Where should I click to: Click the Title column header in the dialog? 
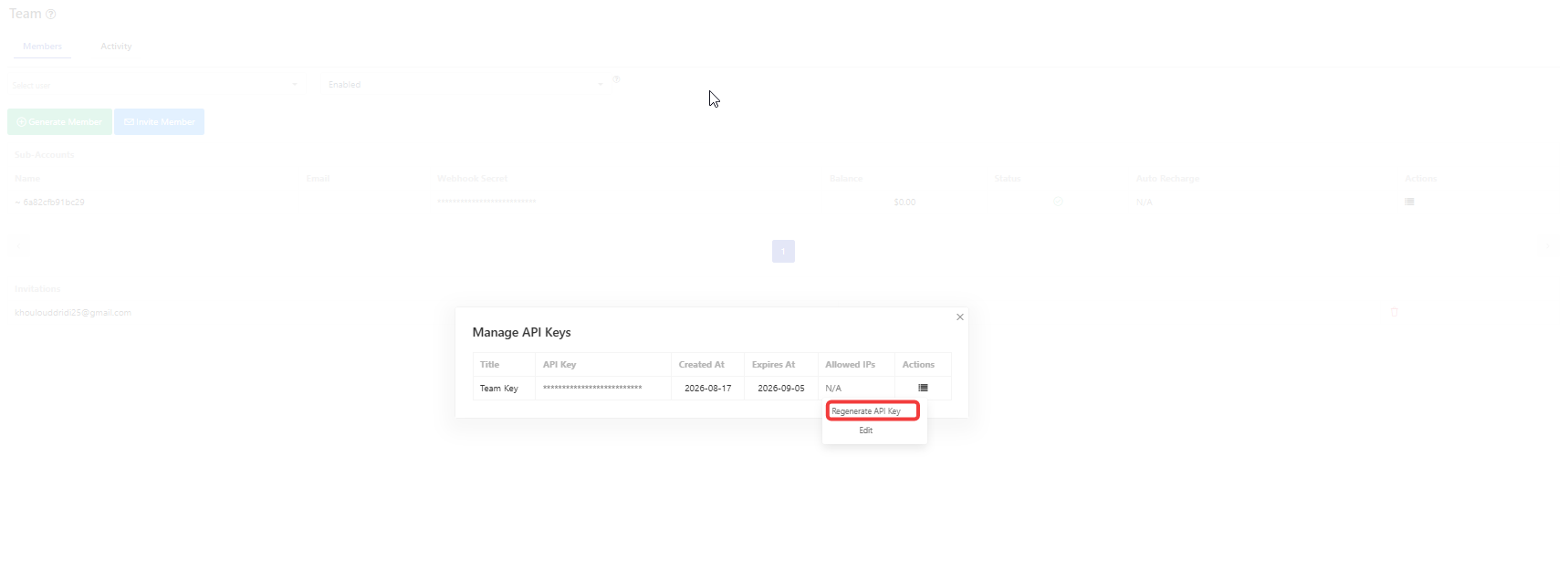(489, 365)
